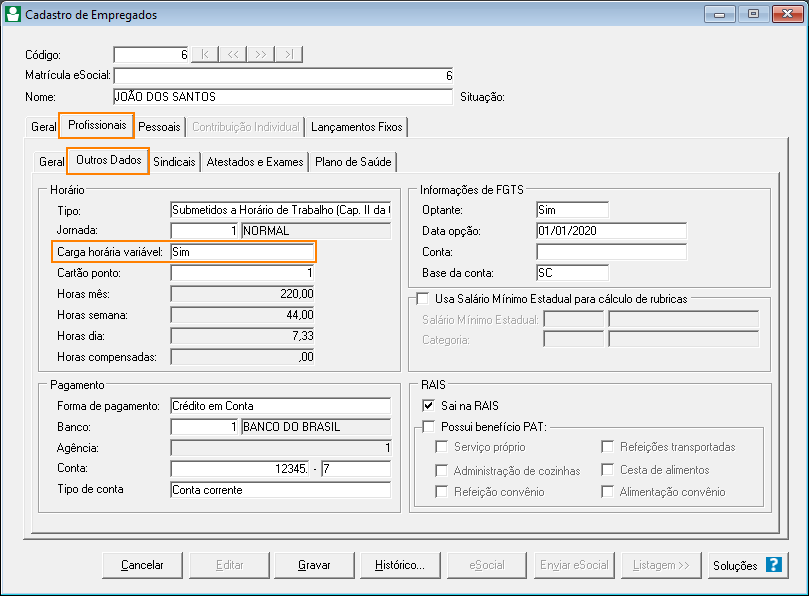Advance to the next record
The image size is (809, 596).
coord(262,55)
